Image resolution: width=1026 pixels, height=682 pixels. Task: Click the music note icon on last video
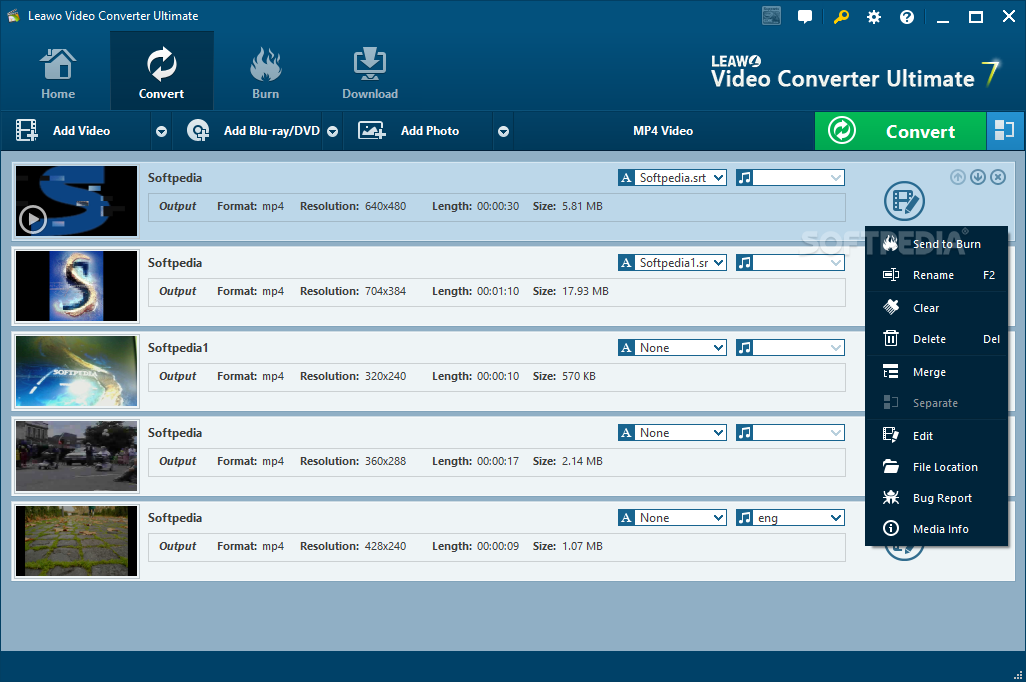point(744,518)
